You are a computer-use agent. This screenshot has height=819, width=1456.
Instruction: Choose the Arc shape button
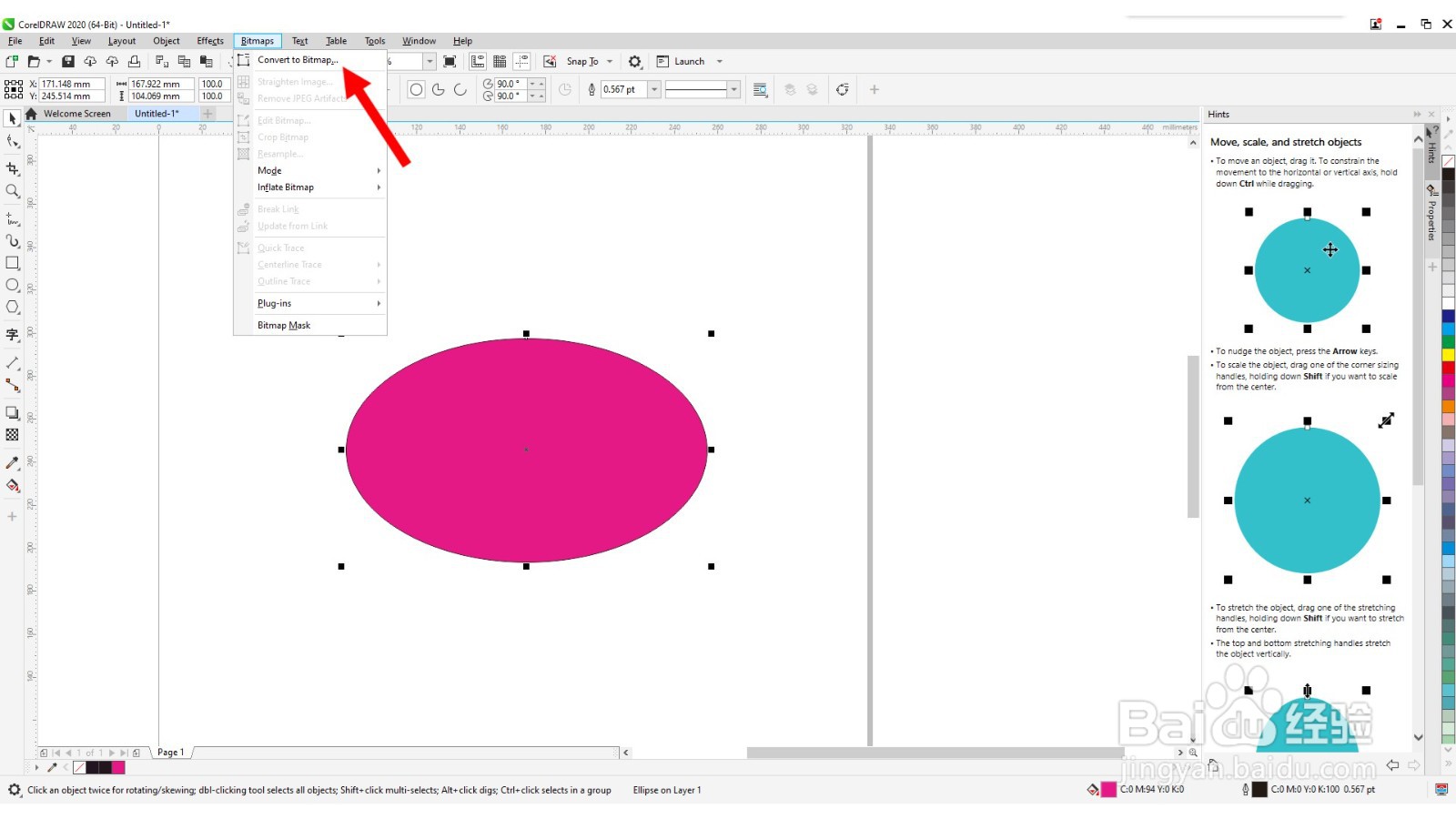point(460,89)
